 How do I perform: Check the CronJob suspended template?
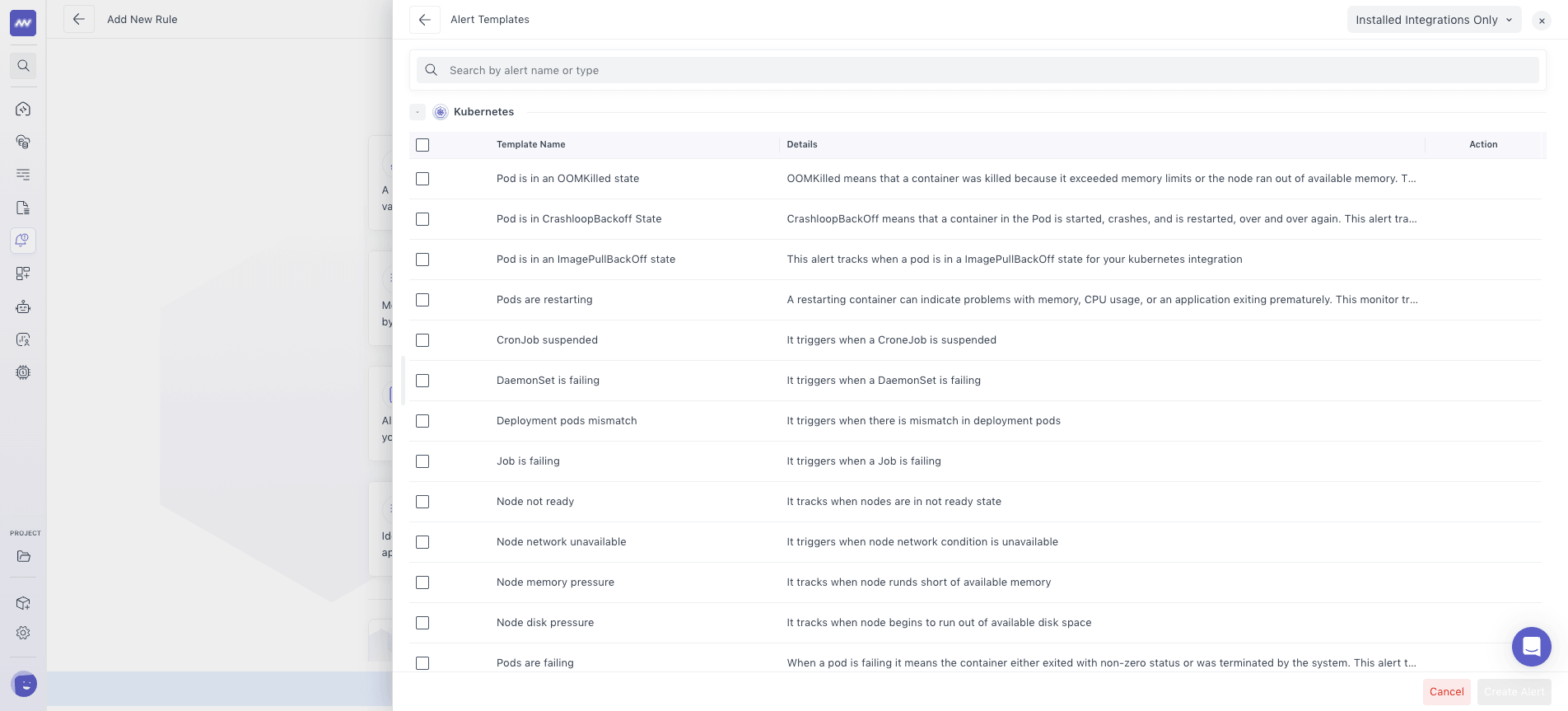point(422,340)
